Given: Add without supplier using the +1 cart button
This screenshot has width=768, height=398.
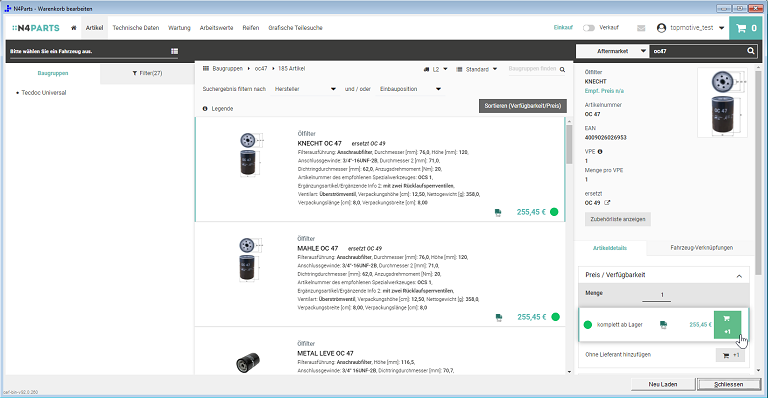Looking at the screenshot, I should 730,355.
